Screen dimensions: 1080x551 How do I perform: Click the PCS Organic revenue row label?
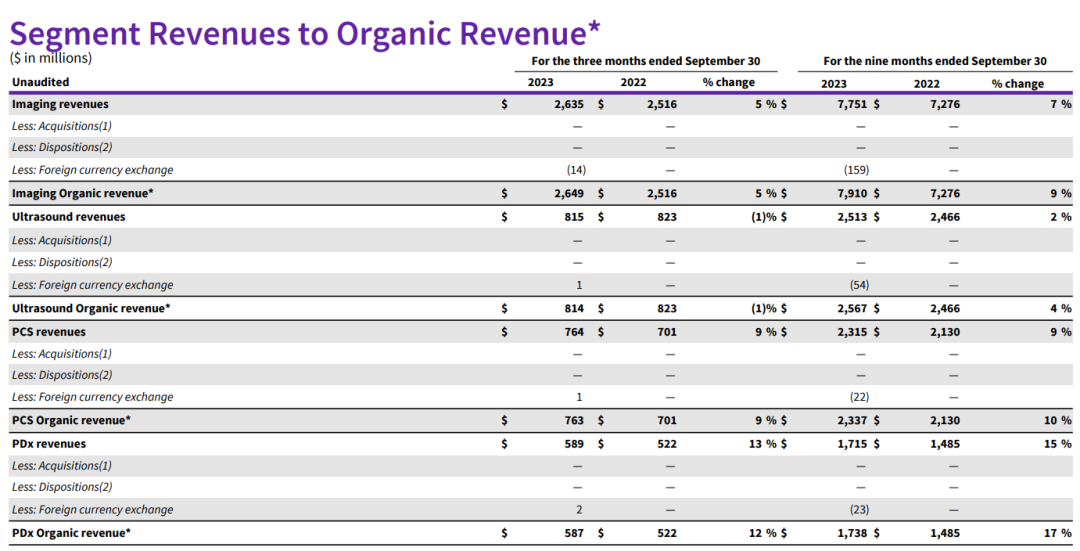pyautogui.click(x=71, y=420)
